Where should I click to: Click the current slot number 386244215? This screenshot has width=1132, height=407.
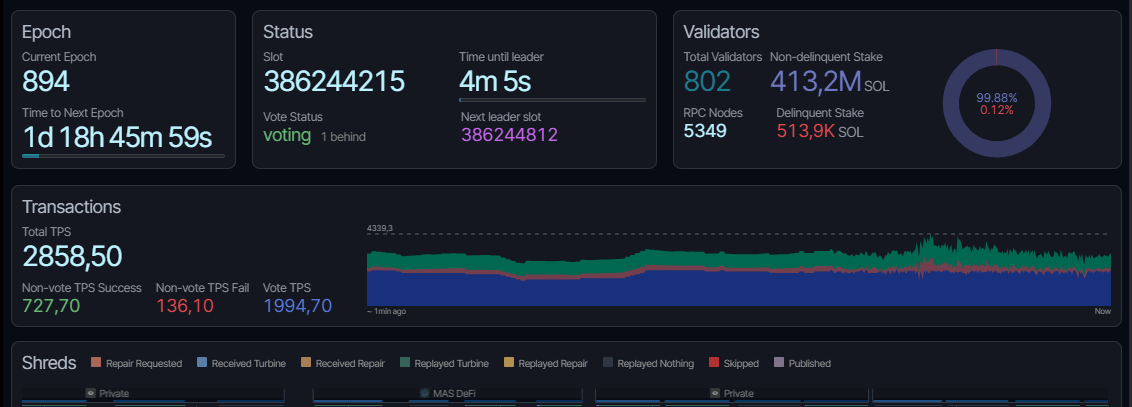tap(334, 82)
